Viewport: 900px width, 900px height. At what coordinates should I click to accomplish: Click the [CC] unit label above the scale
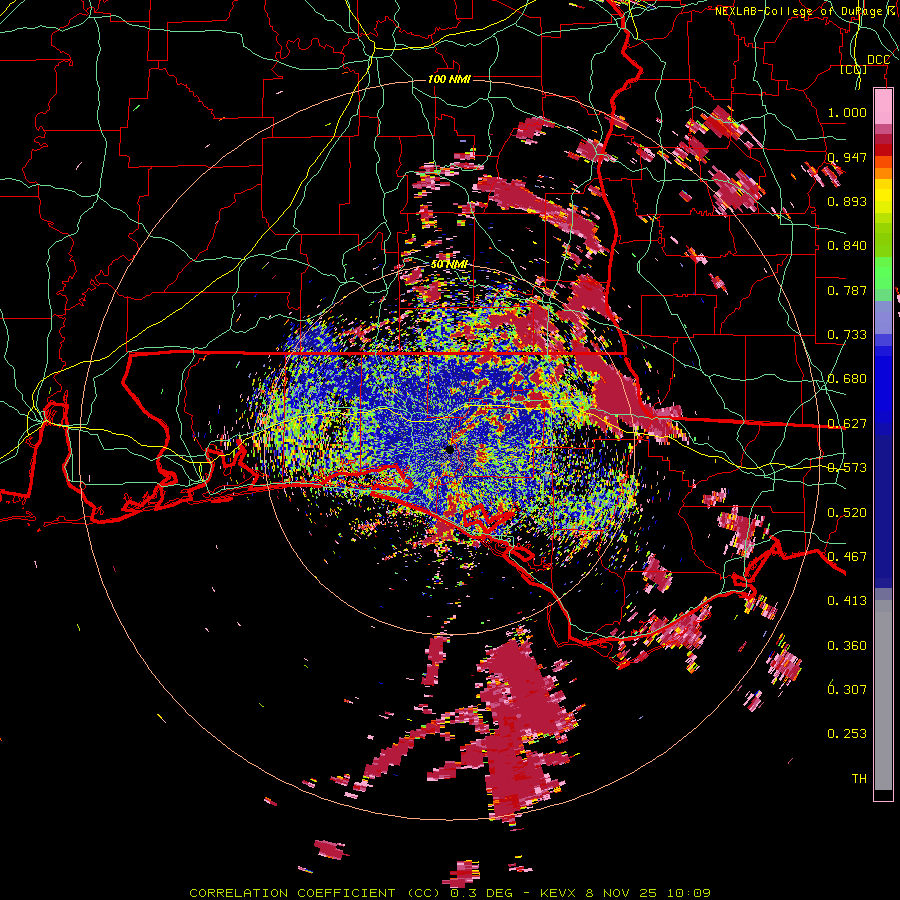(x=854, y=69)
